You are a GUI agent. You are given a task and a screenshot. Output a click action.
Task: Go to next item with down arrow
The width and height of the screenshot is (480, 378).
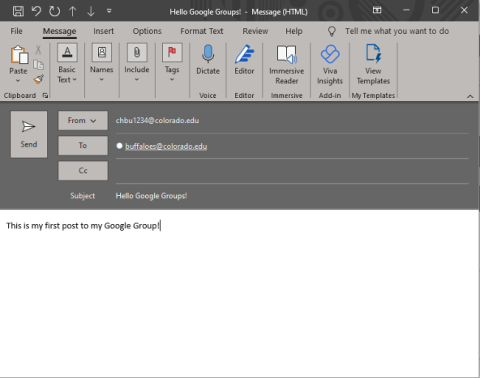coord(91,11)
